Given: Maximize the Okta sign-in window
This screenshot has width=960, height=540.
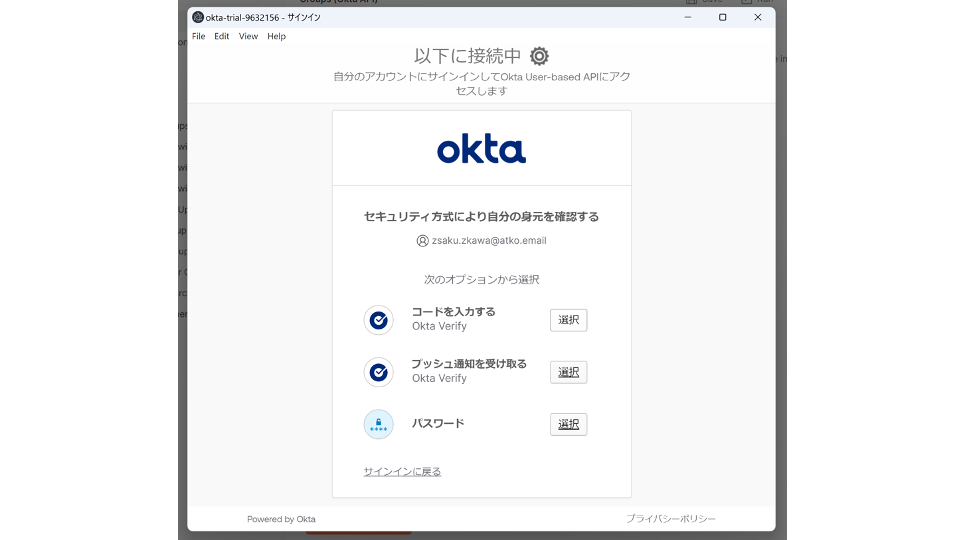Looking at the screenshot, I should click(722, 17).
